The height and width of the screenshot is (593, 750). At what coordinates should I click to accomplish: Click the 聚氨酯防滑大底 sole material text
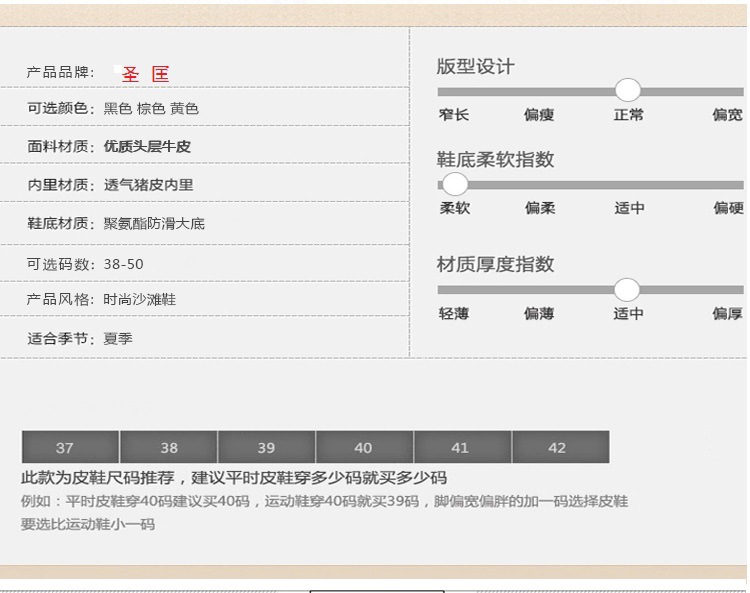point(154,223)
